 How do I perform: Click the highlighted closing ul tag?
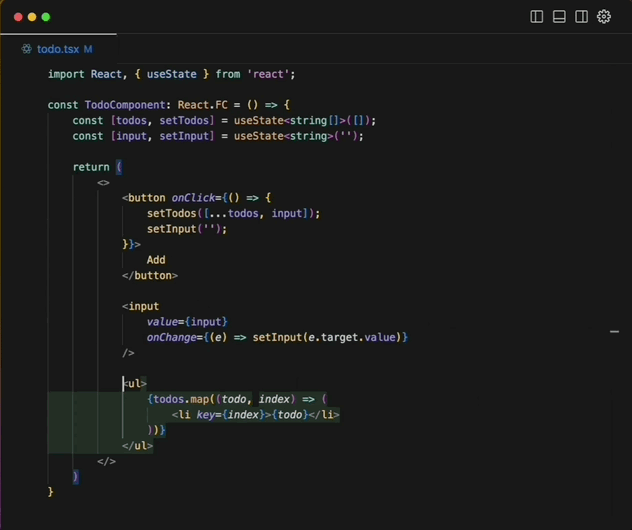[137, 445]
